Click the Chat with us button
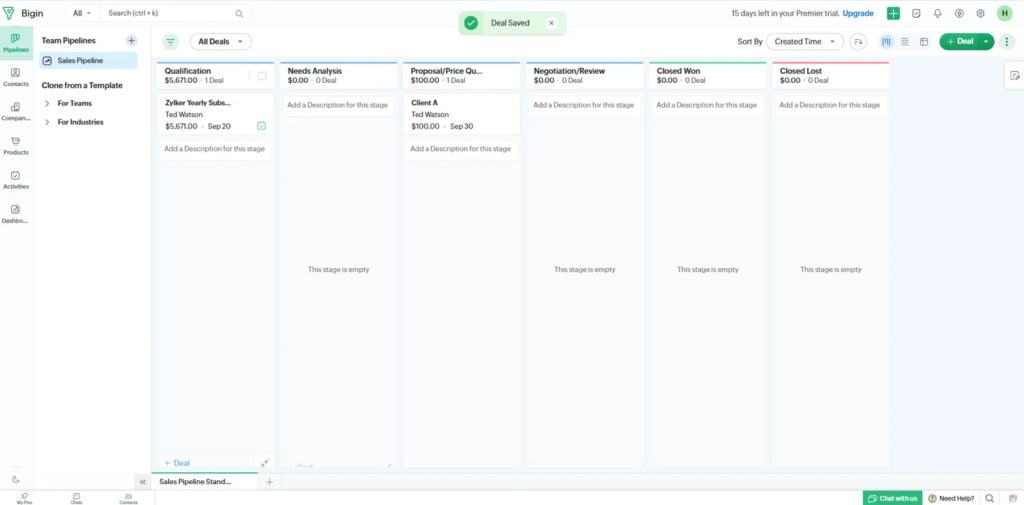This screenshot has width=1024, height=505. tap(892, 498)
